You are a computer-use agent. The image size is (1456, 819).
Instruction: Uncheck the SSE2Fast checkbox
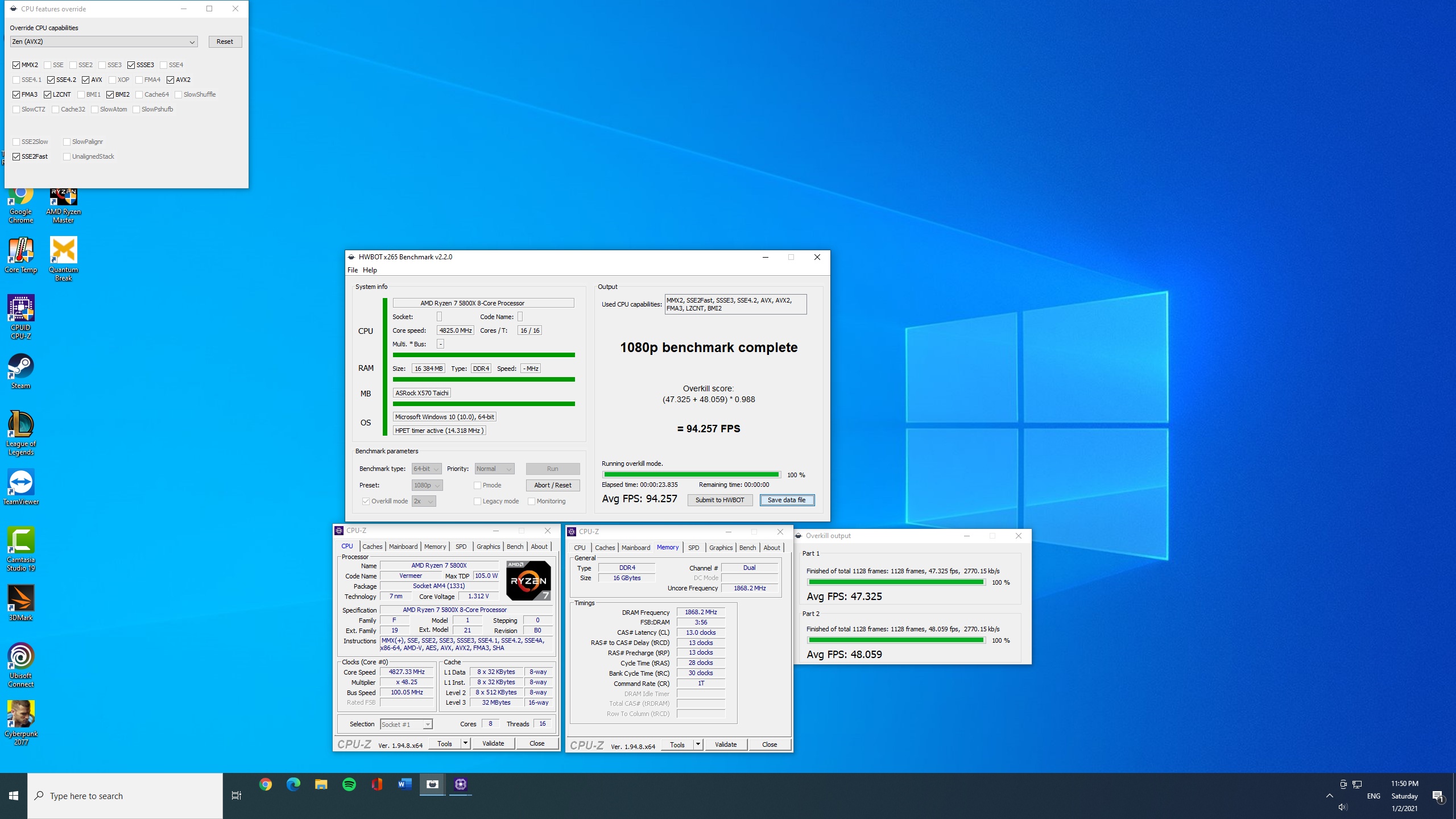16,156
